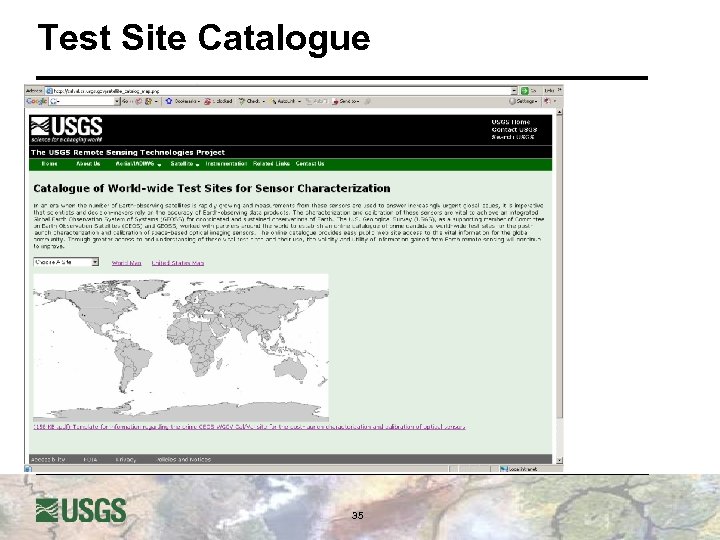Click the page icon in browser status bar
The width and height of the screenshot is (720, 540).
point(28,469)
